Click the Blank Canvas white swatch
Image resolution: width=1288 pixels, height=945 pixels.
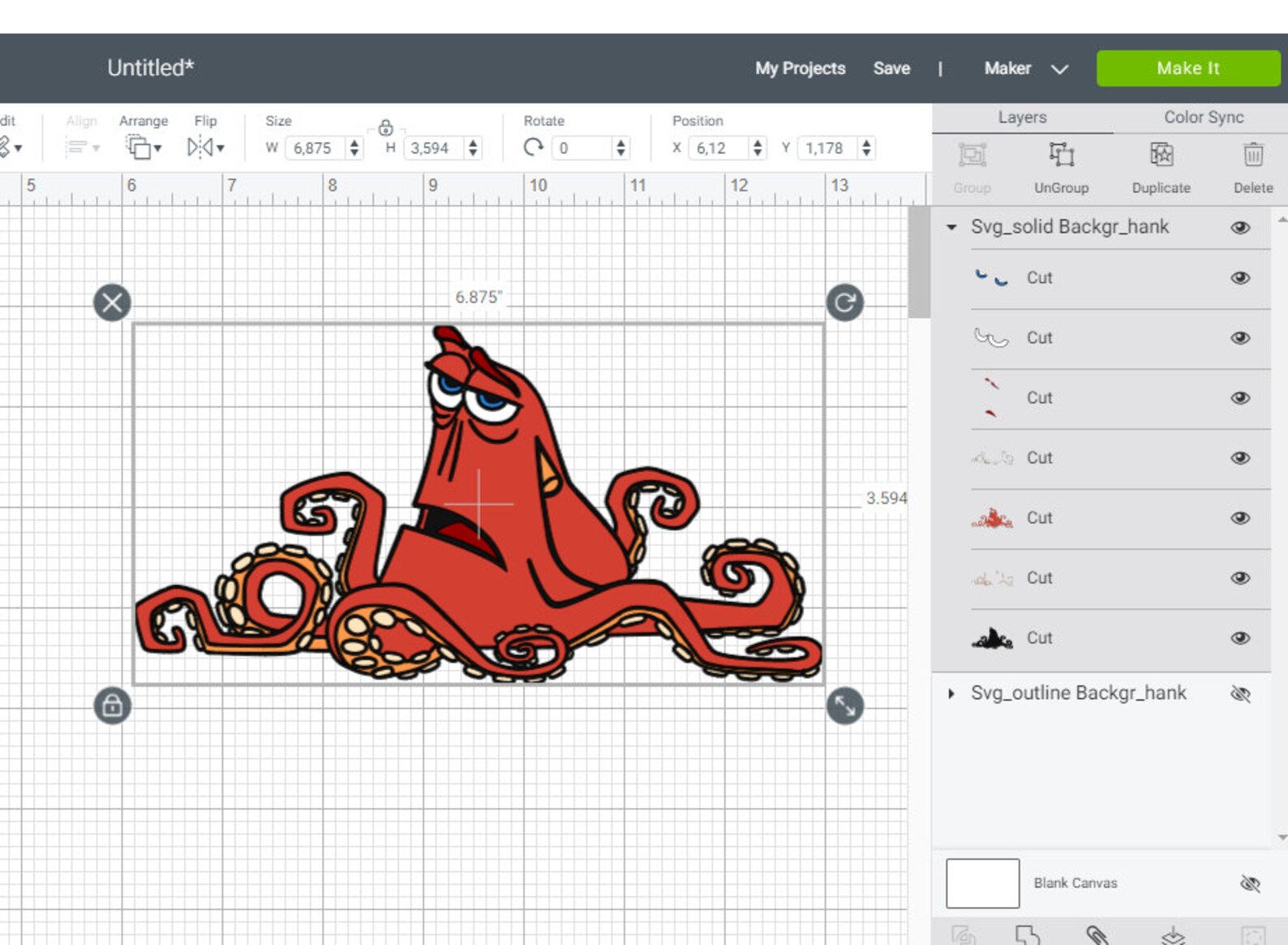pyautogui.click(x=982, y=883)
